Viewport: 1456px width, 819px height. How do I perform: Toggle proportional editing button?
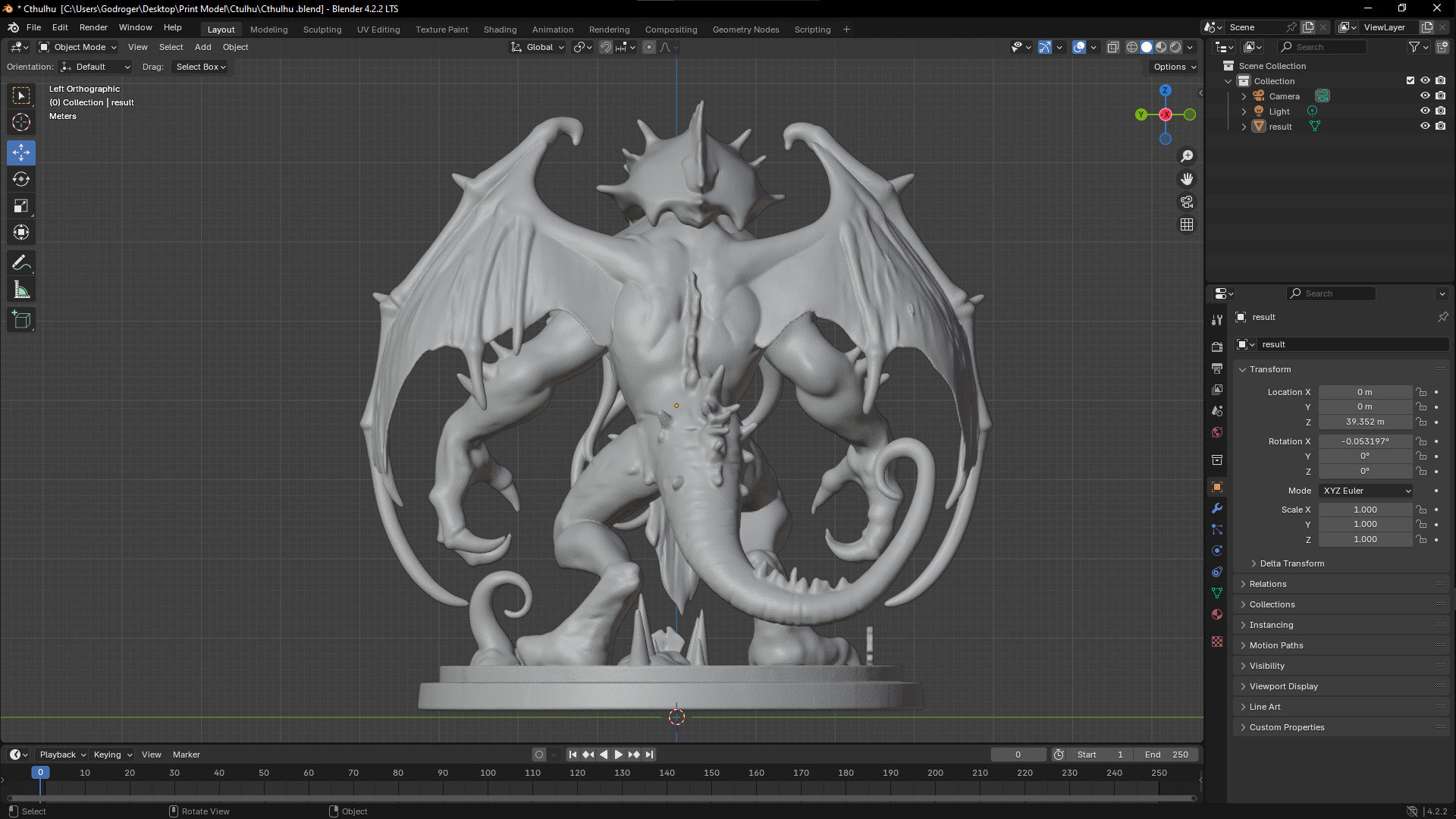(x=649, y=47)
